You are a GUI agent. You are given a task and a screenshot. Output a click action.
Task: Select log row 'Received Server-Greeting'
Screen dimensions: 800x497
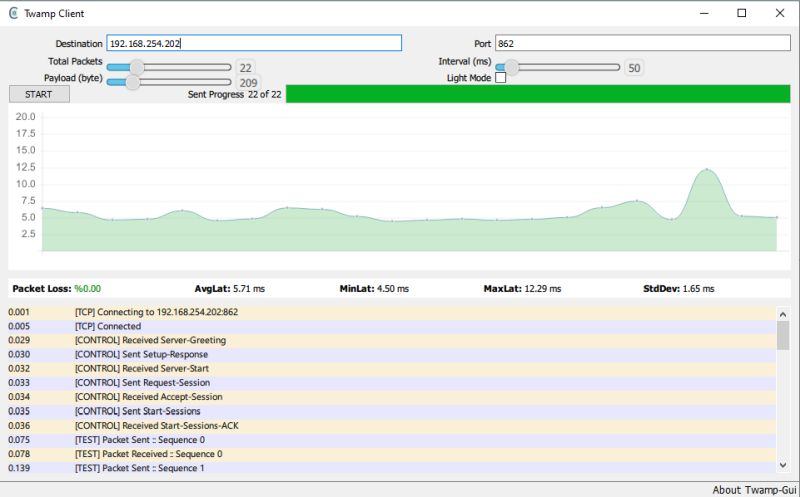pos(392,340)
